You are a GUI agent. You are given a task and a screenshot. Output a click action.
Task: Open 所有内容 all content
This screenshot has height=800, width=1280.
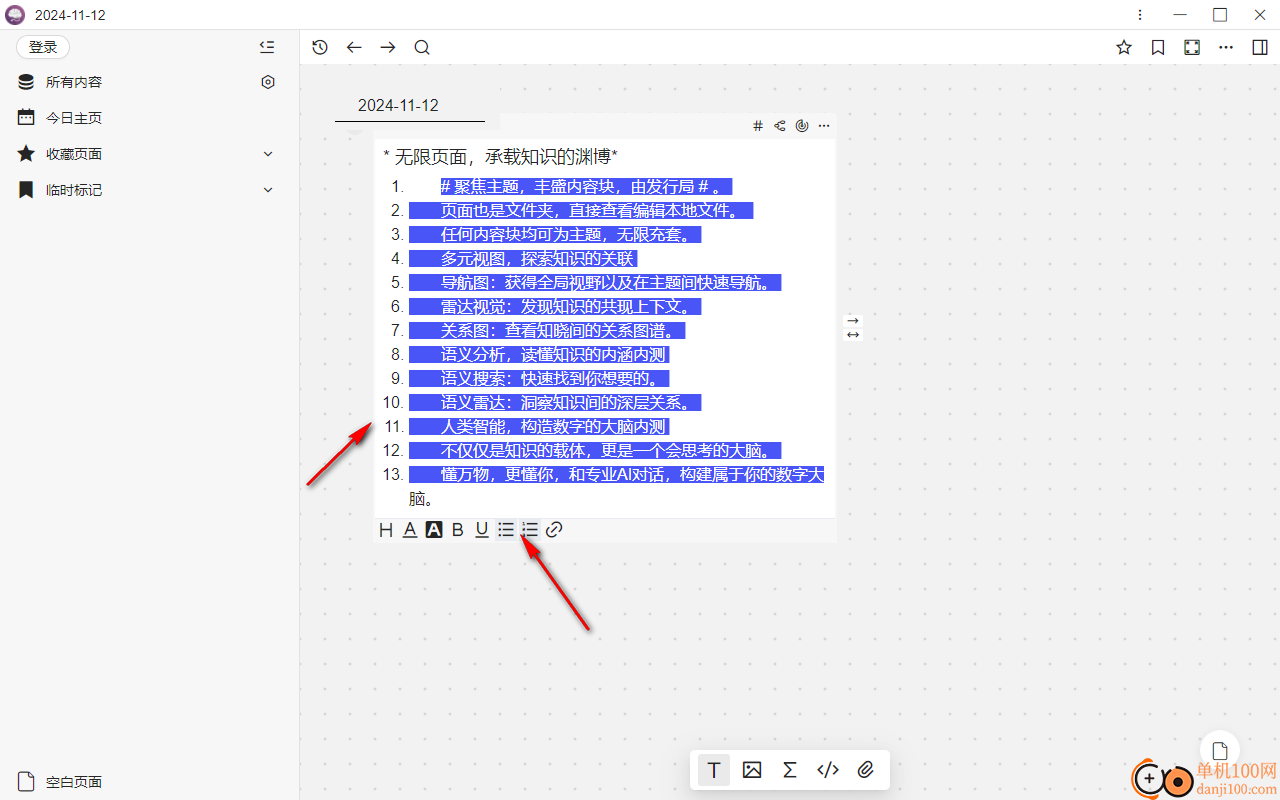(74, 82)
